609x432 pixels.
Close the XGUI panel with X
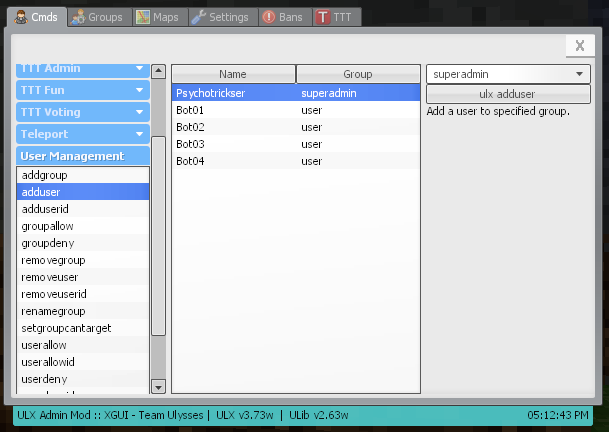[x=580, y=46]
